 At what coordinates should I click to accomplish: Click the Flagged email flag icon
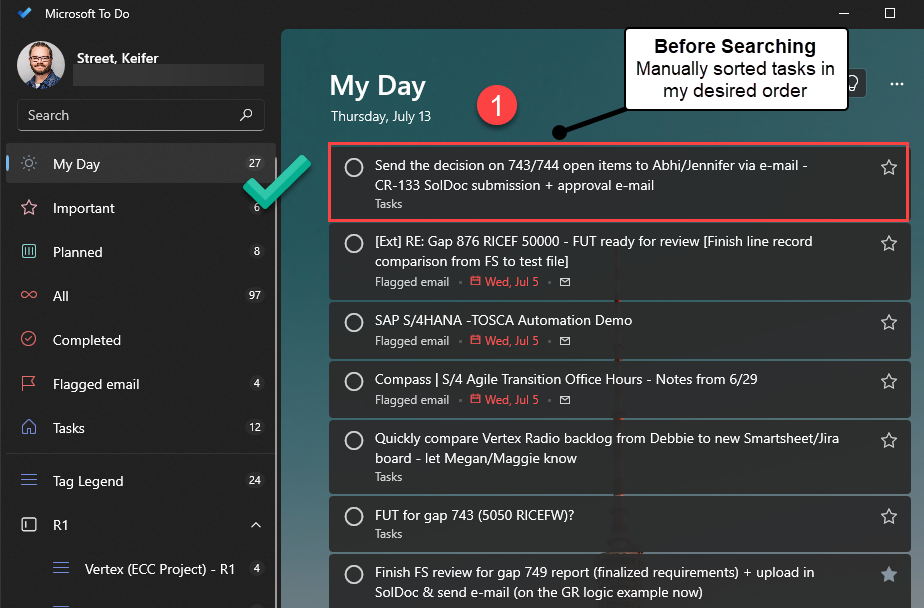click(28, 384)
